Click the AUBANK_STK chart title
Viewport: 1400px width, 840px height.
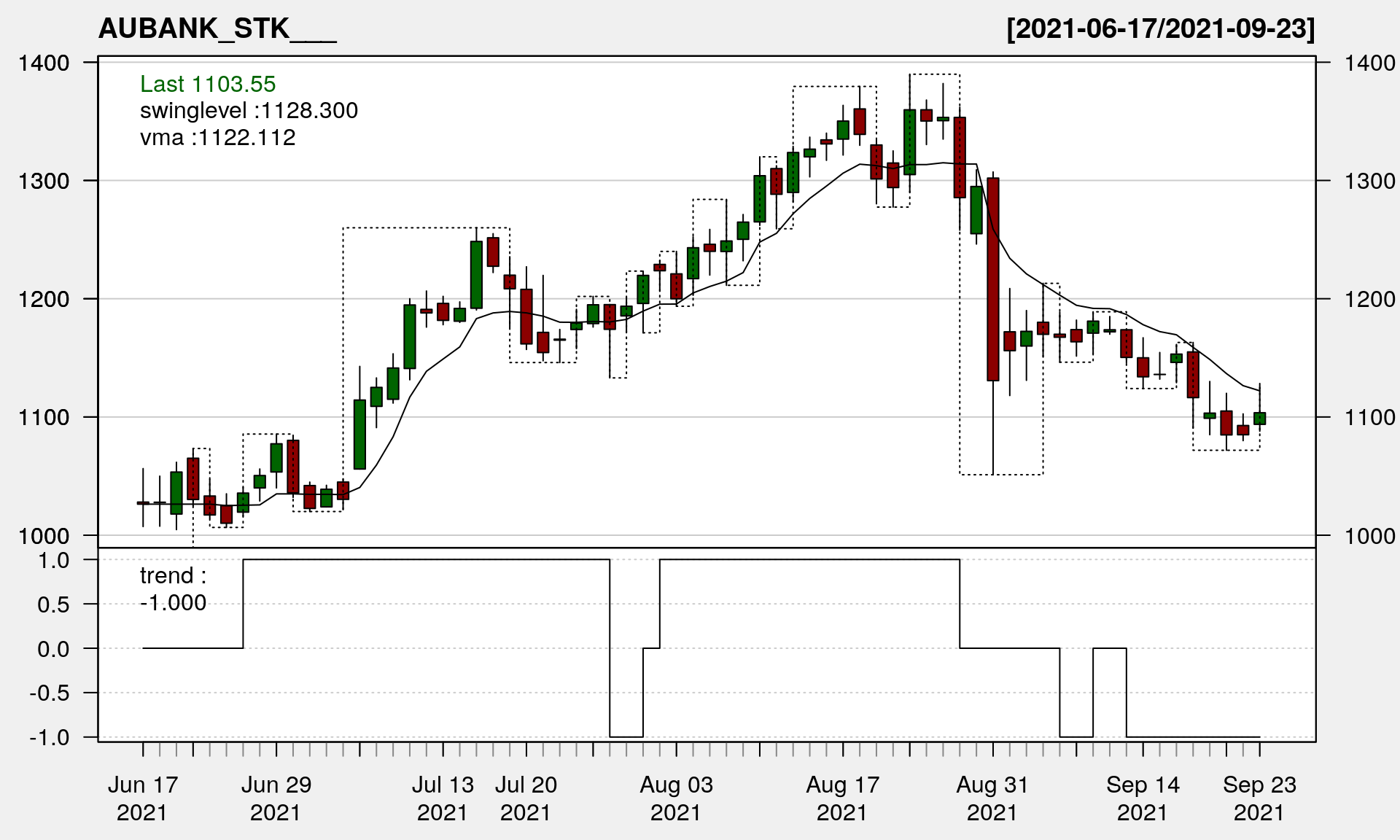pyautogui.click(x=217, y=28)
